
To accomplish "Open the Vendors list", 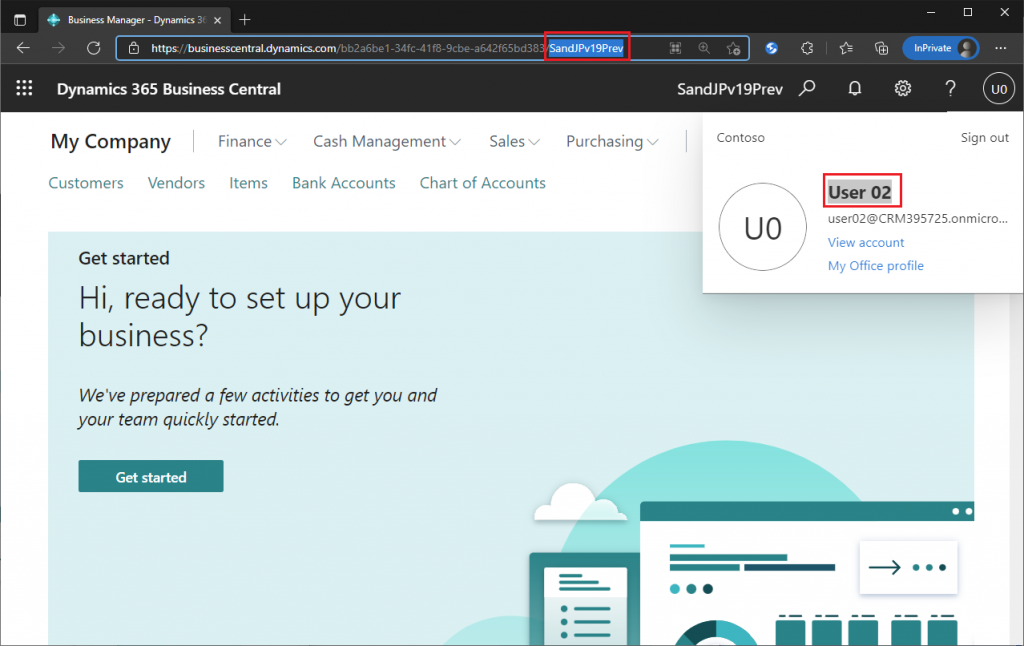I will point(176,183).
